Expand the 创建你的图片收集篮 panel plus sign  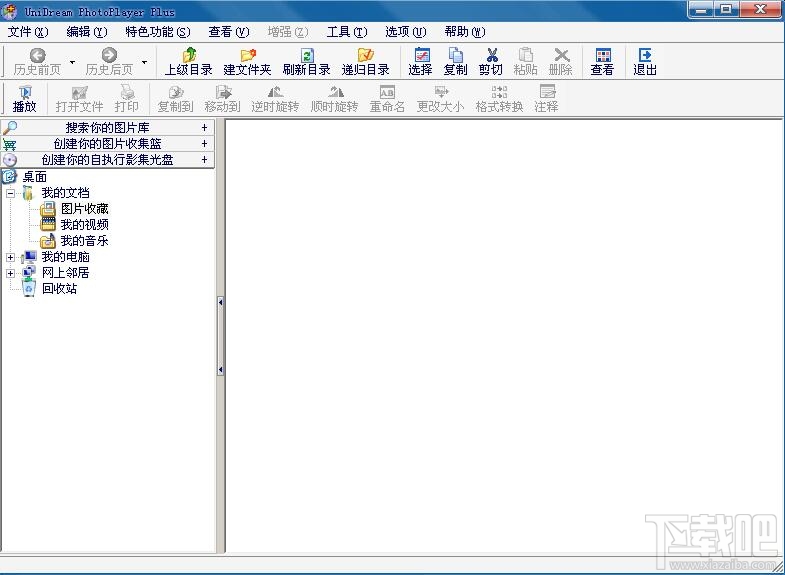click(204, 144)
